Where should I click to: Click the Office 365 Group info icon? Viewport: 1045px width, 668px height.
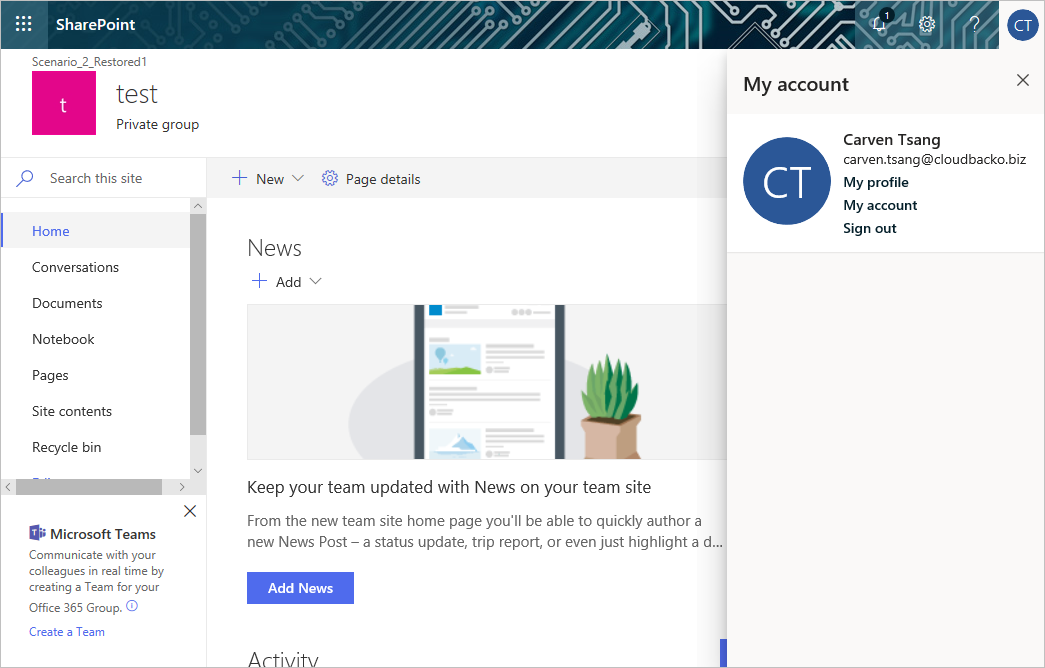[x=132, y=606]
